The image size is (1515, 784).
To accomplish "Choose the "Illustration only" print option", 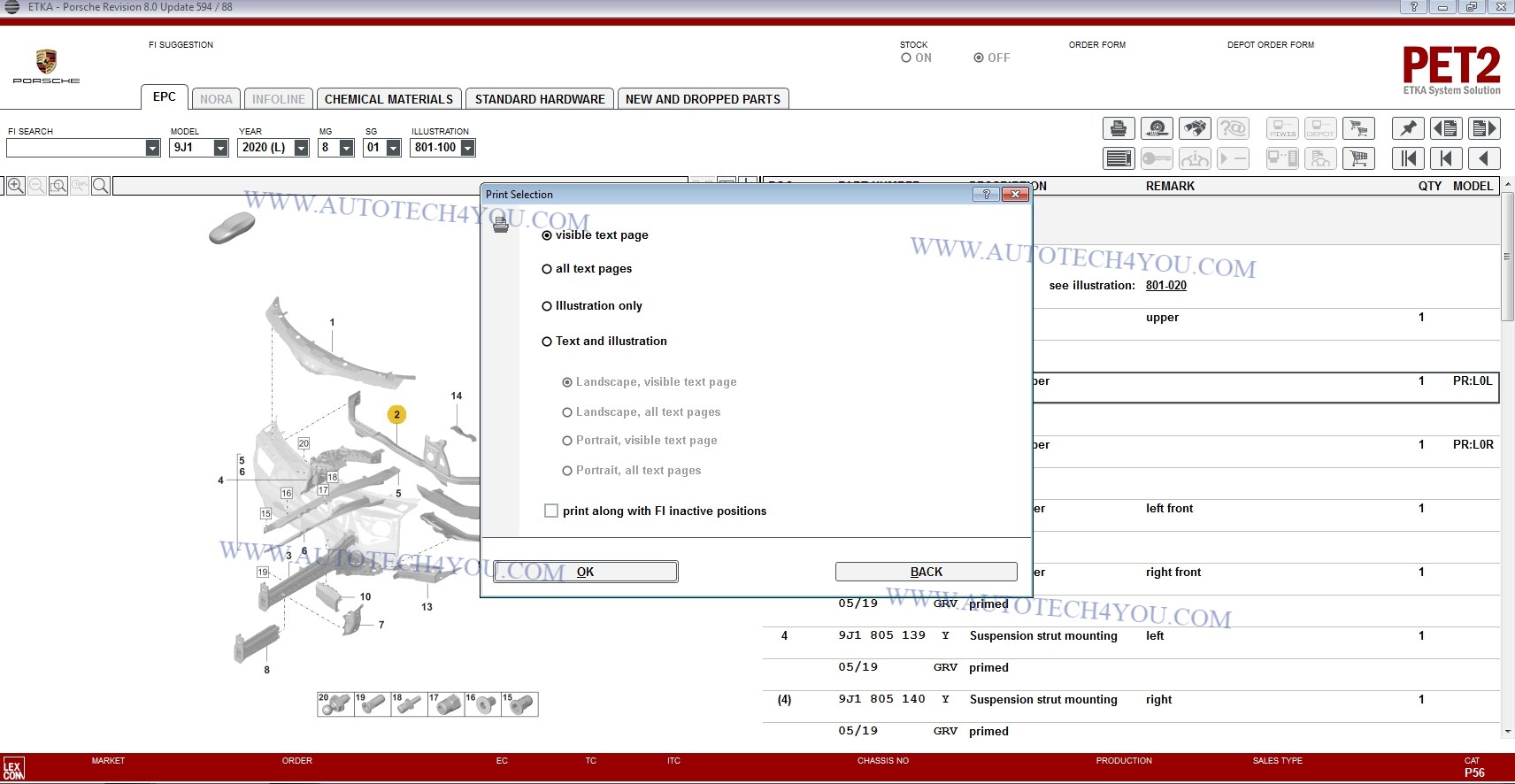I will pos(547,306).
